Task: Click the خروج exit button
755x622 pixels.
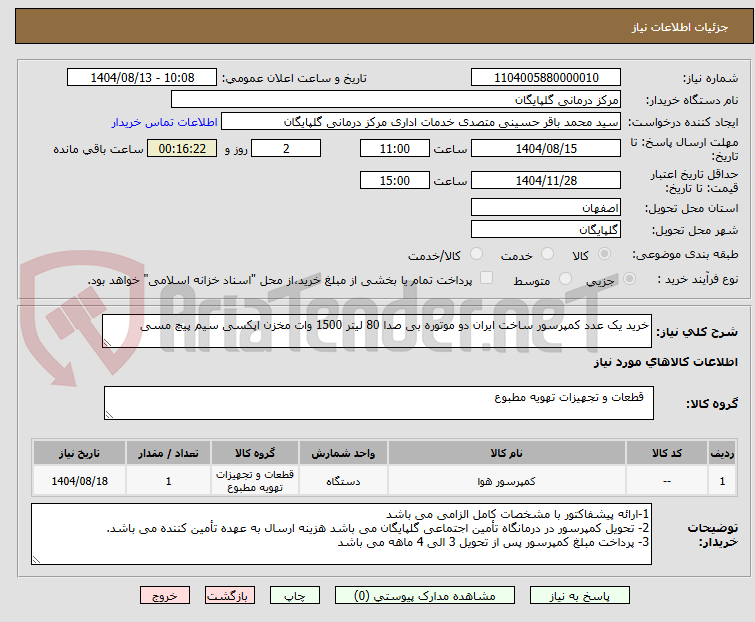Action: (165, 596)
